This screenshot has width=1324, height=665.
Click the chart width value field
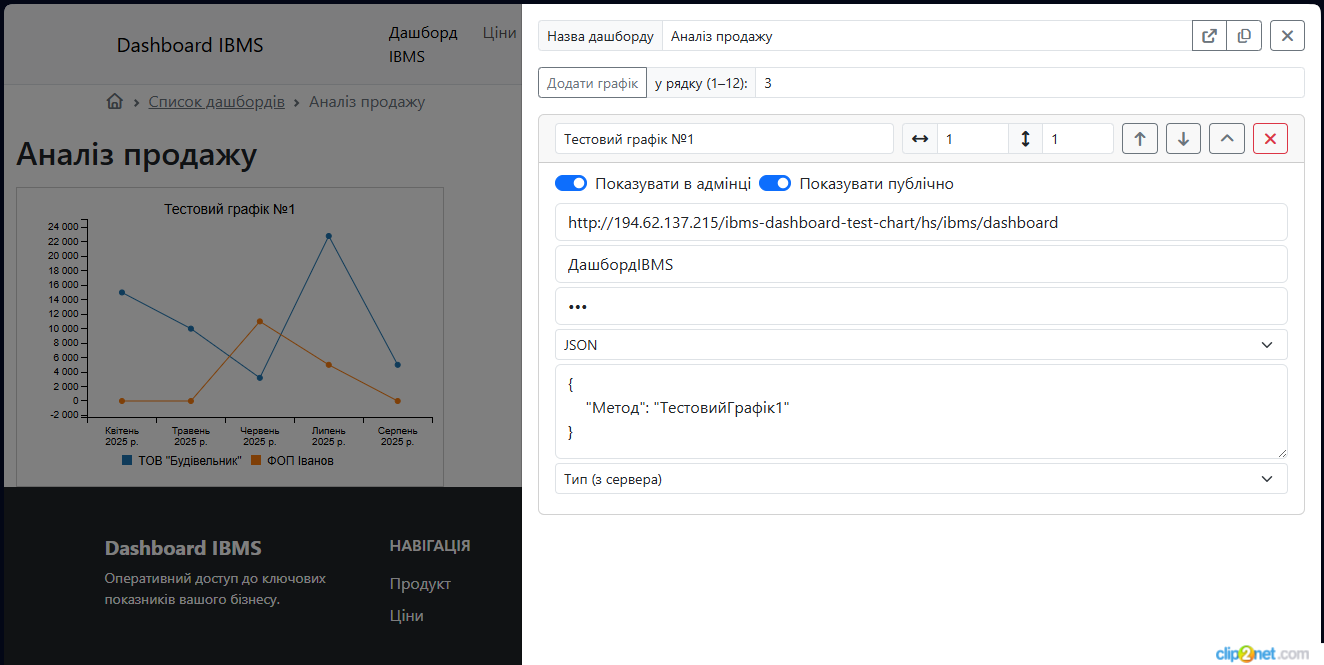971,139
